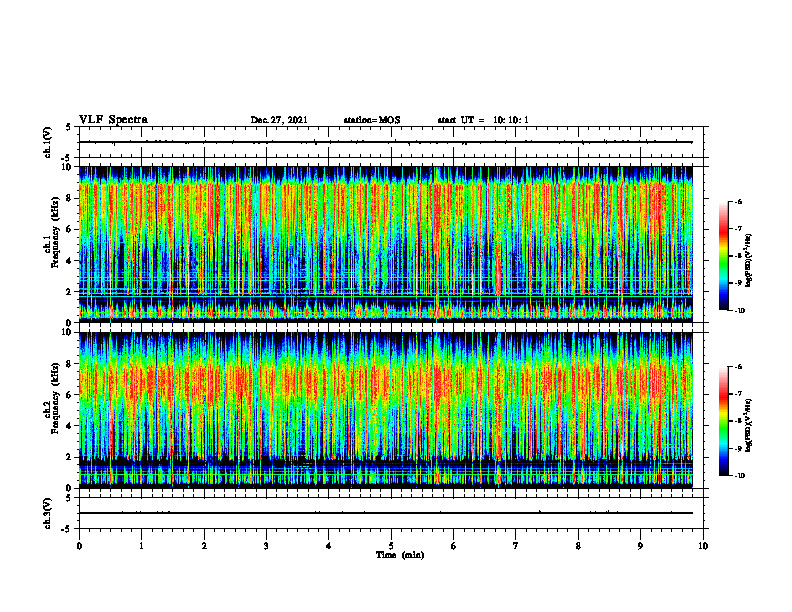Screen dimensions: 792x612
Task: Click the "8" kHz tick of ch.1 spectrogram
Action: 70,198
